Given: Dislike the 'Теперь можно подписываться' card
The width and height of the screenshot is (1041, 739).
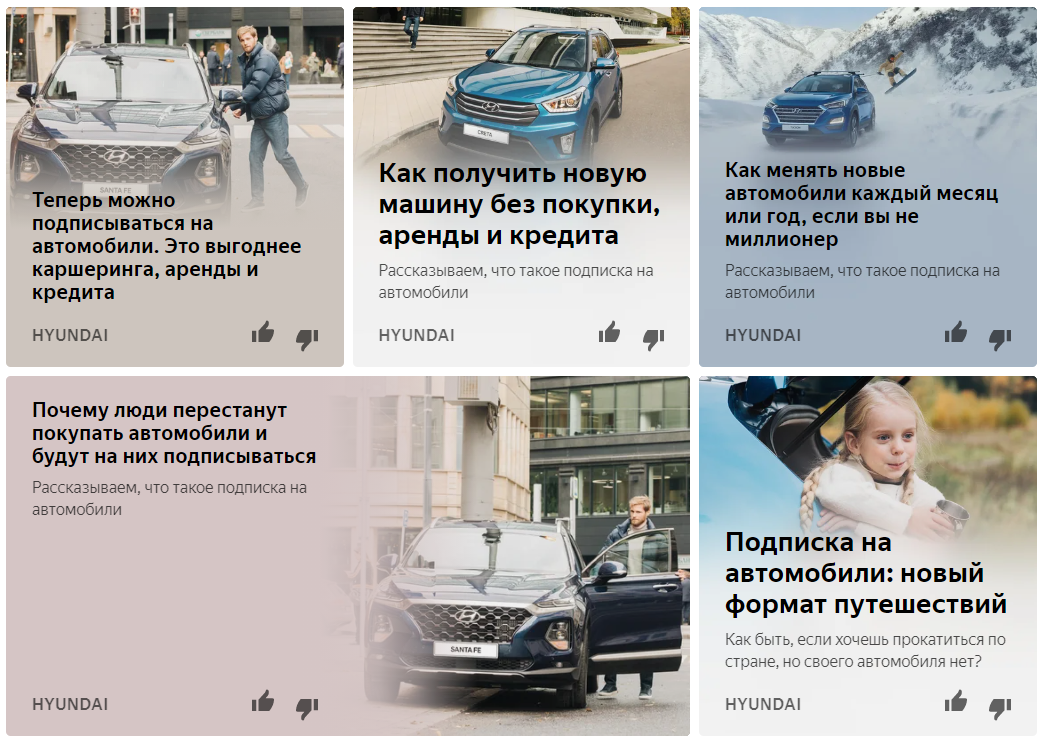Looking at the screenshot, I should click(307, 339).
